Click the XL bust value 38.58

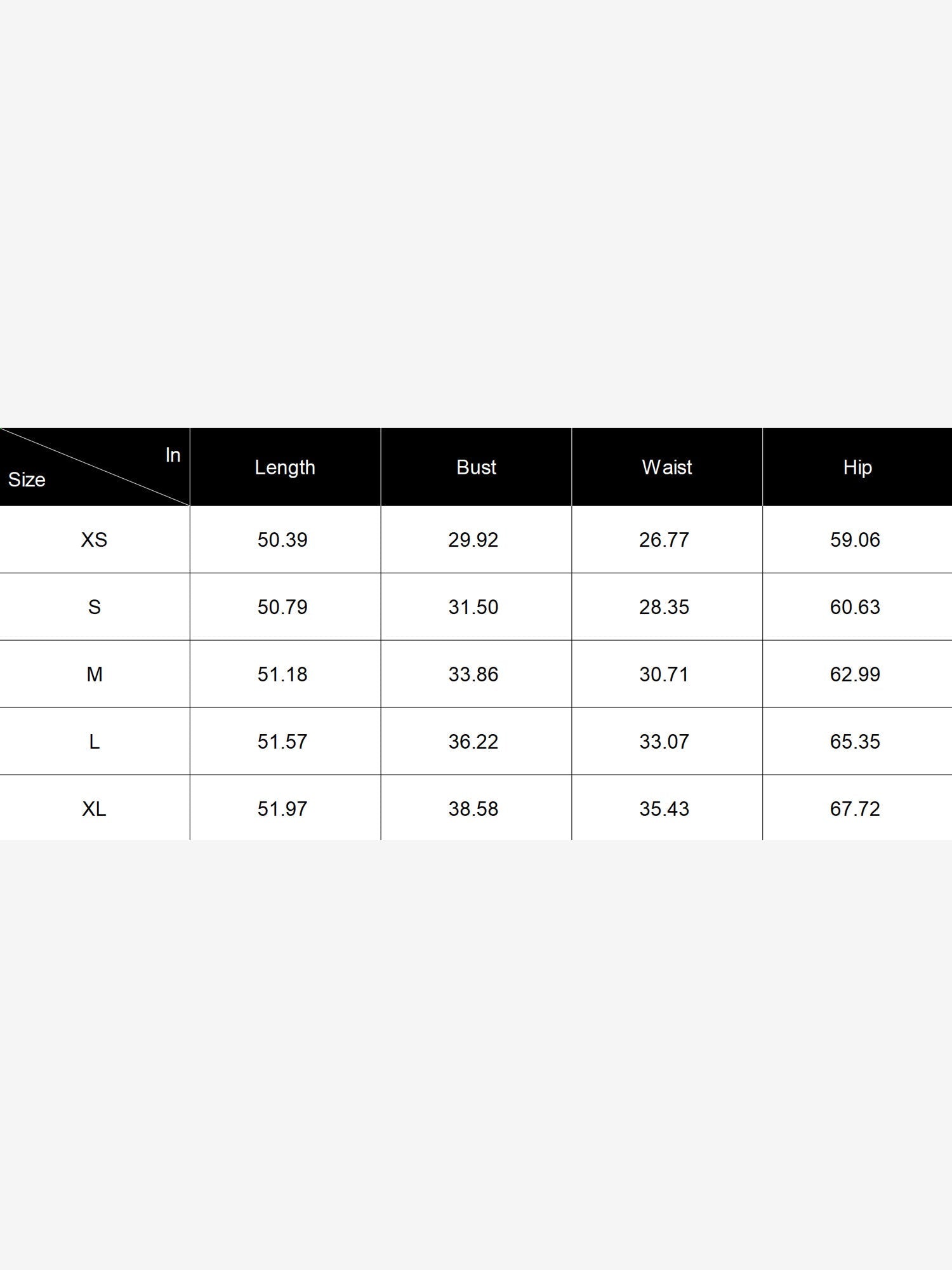click(x=473, y=809)
